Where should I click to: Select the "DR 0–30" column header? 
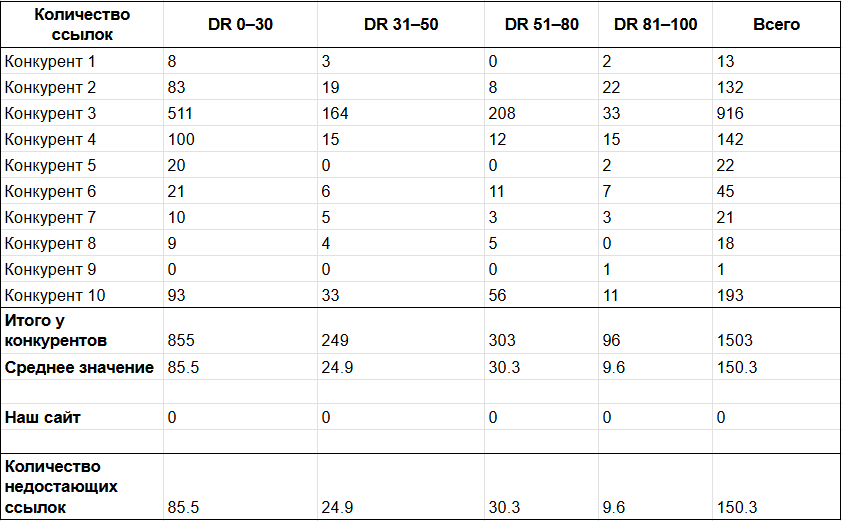tap(240, 24)
